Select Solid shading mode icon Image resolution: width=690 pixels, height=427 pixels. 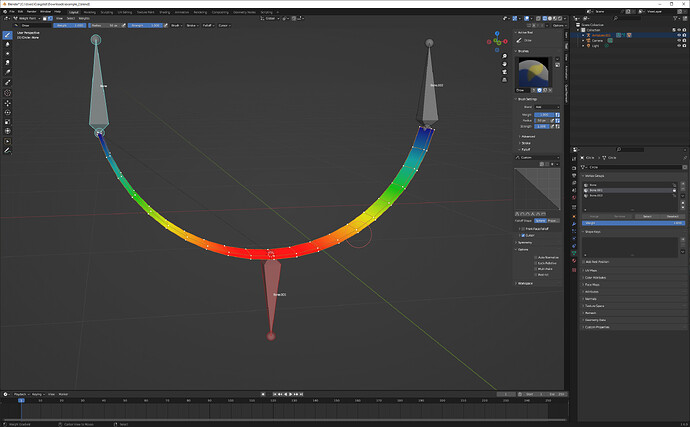(550, 18)
